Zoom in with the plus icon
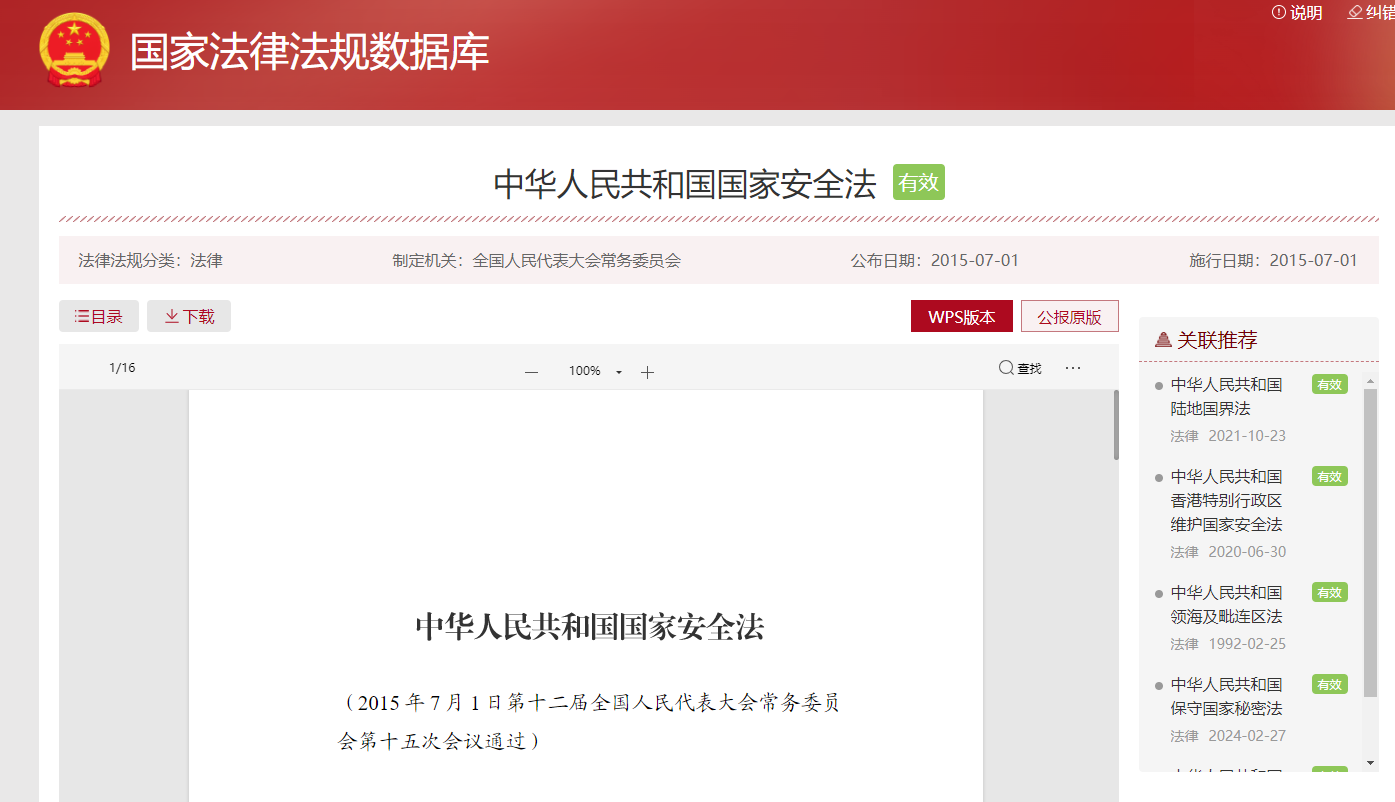This screenshot has height=802, width=1395. click(647, 372)
